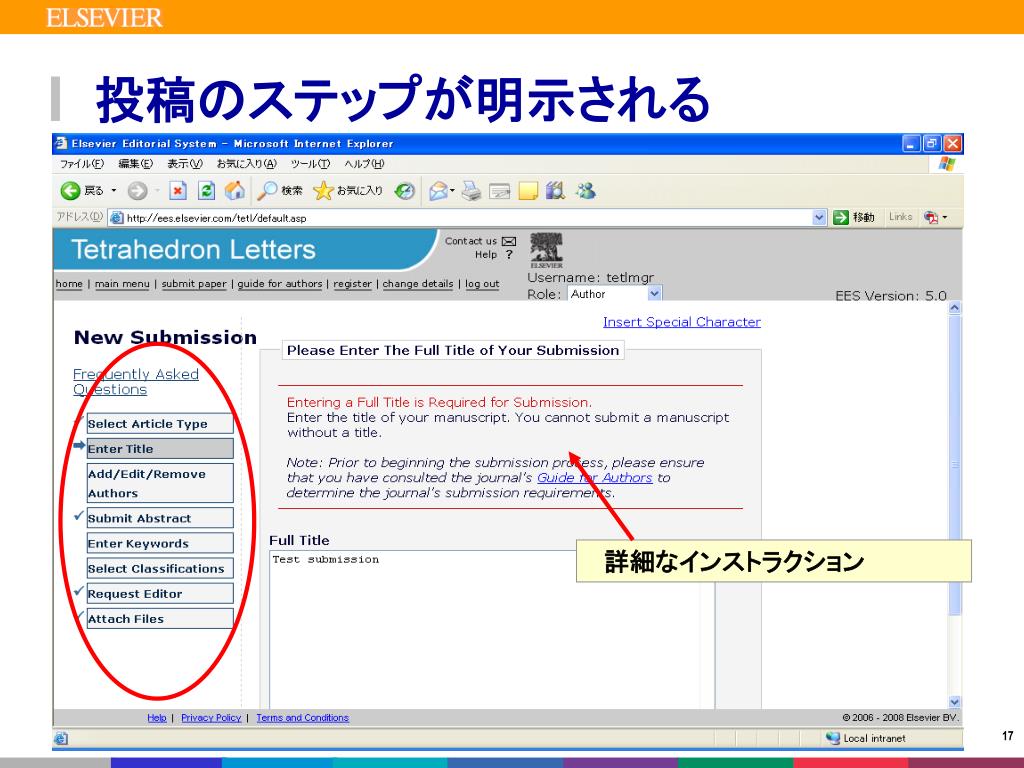This screenshot has height=768, width=1024.
Task: Click Insert Special Character link
Action: pos(682,322)
